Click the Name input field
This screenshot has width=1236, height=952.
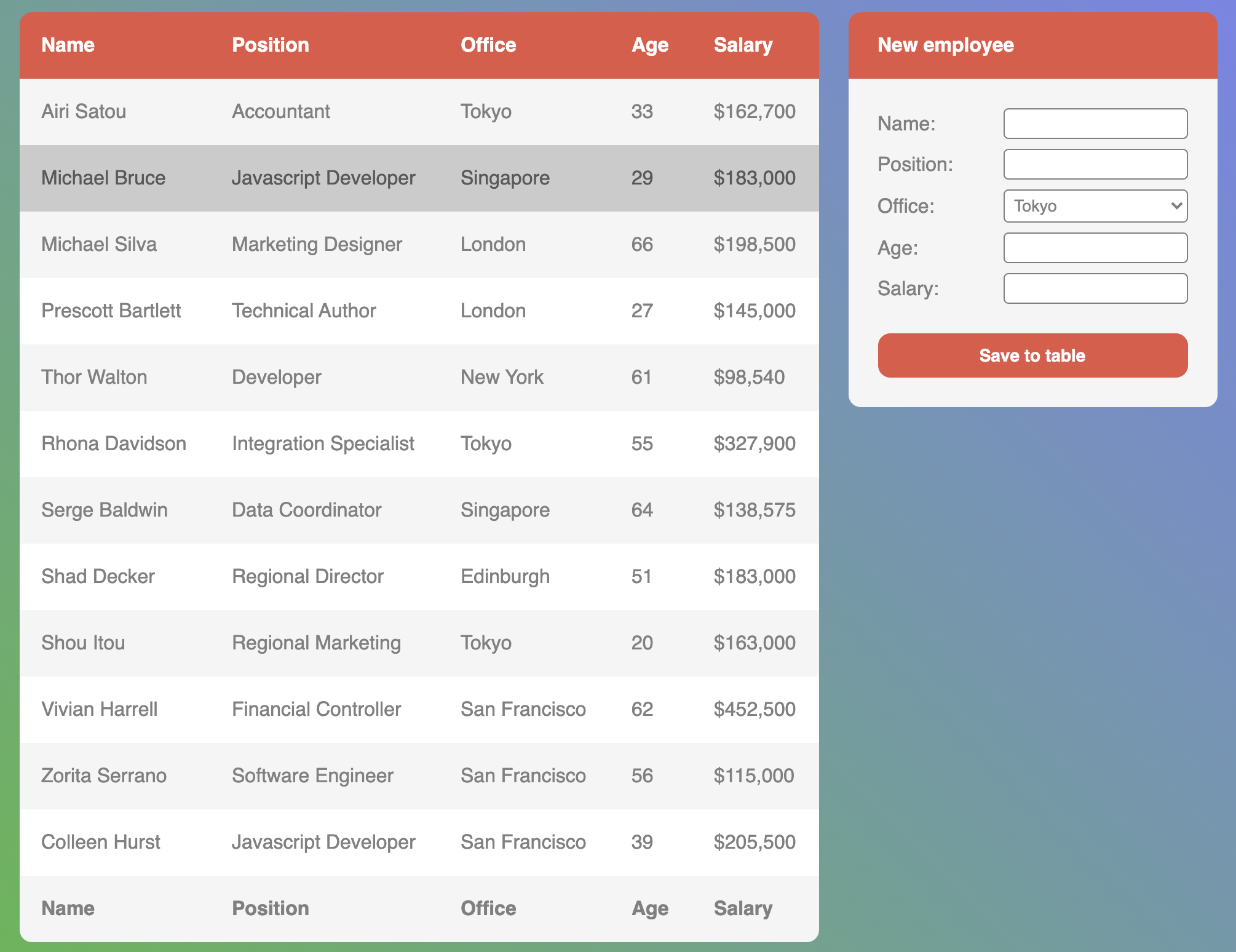[x=1095, y=124]
